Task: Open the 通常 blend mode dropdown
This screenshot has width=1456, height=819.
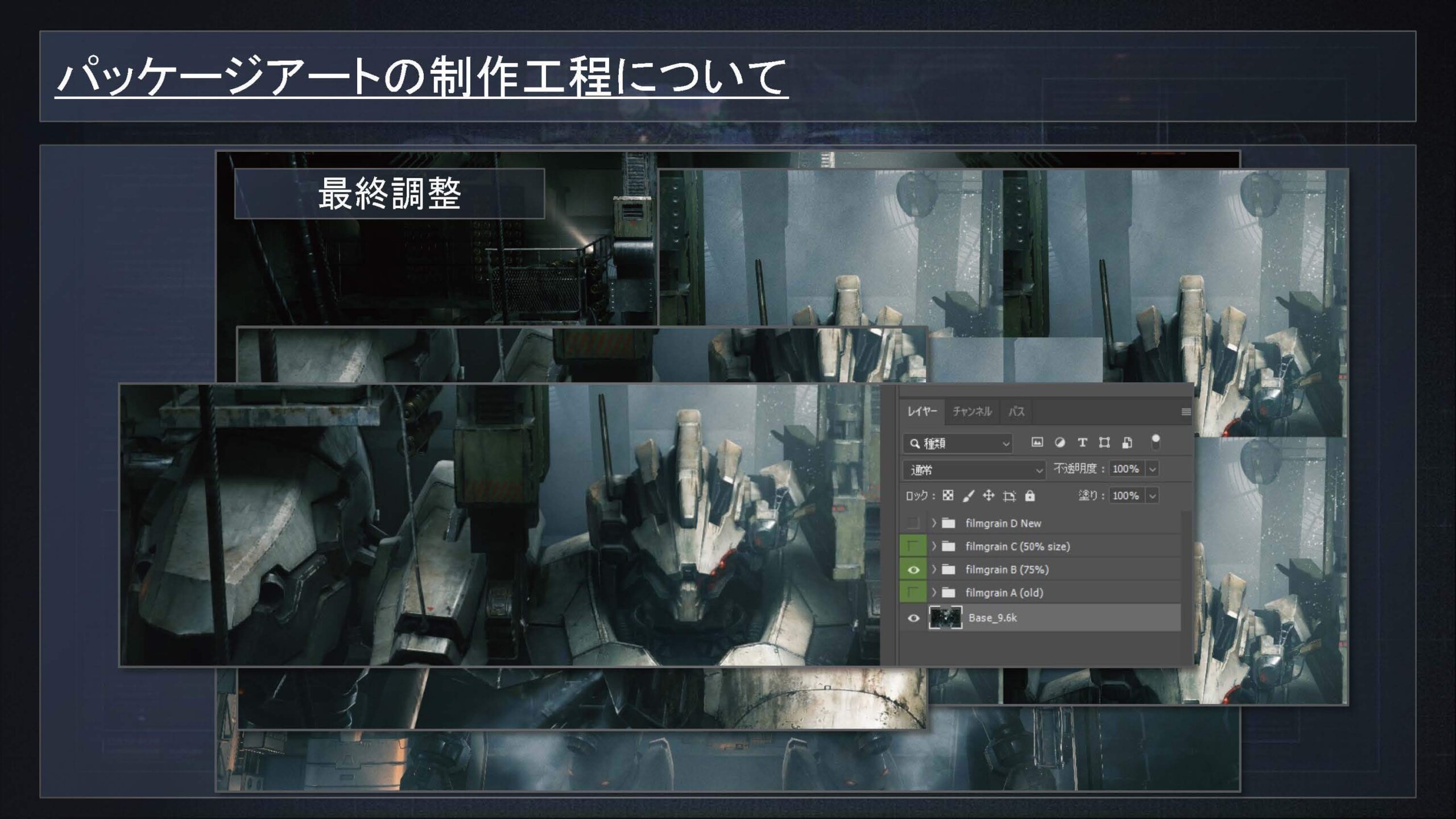Action: pyautogui.click(x=974, y=470)
